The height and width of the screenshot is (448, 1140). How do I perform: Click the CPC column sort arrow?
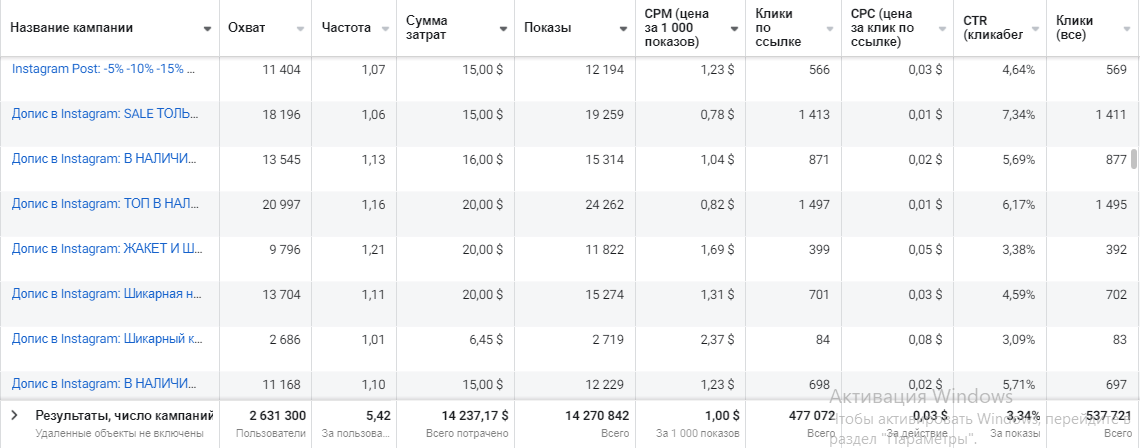pos(941,29)
